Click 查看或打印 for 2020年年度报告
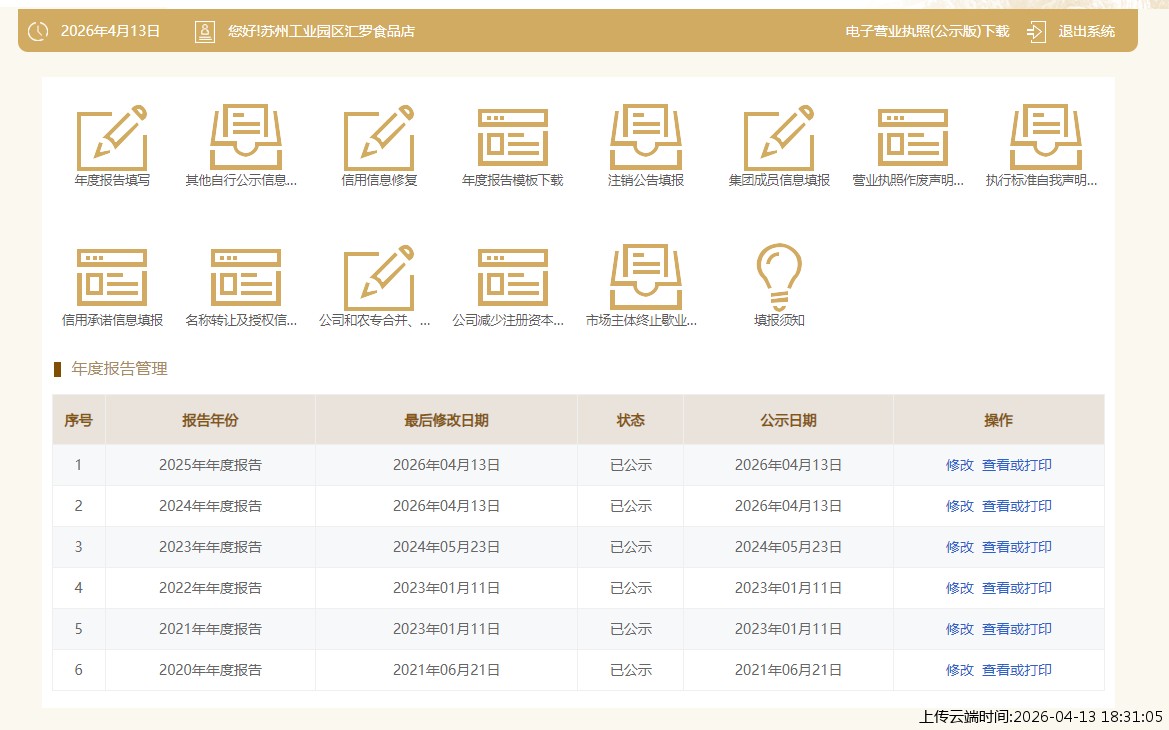This screenshot has height=730, width=1169. click(x=1016, y=670)
